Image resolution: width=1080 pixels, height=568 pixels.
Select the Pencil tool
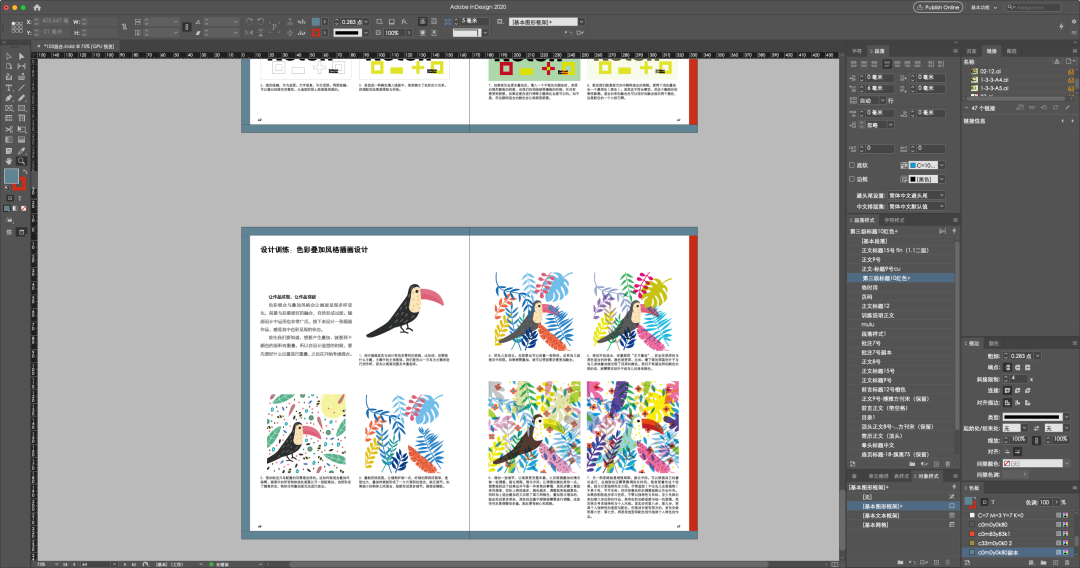pos(21,98)
